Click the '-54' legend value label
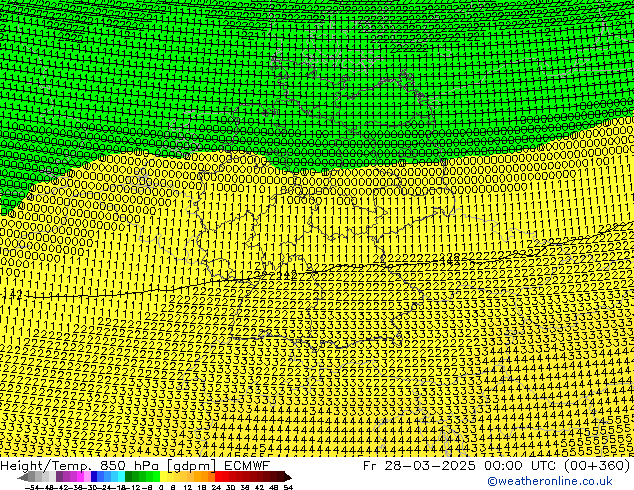Image resolution: width=634 pixels, height=490 pixels. (32, 487)
